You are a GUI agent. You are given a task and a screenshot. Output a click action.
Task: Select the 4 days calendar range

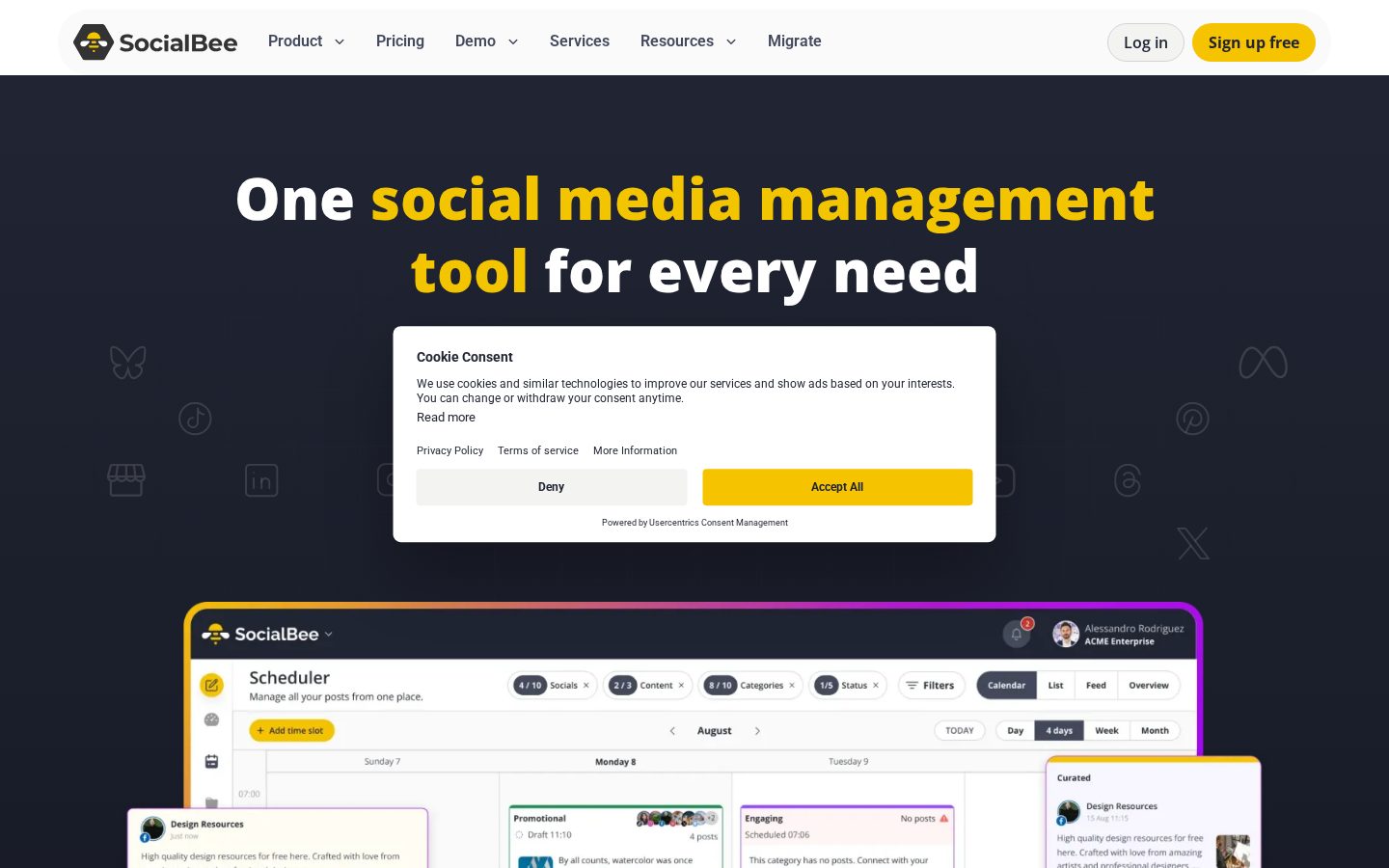[1059, 731]
